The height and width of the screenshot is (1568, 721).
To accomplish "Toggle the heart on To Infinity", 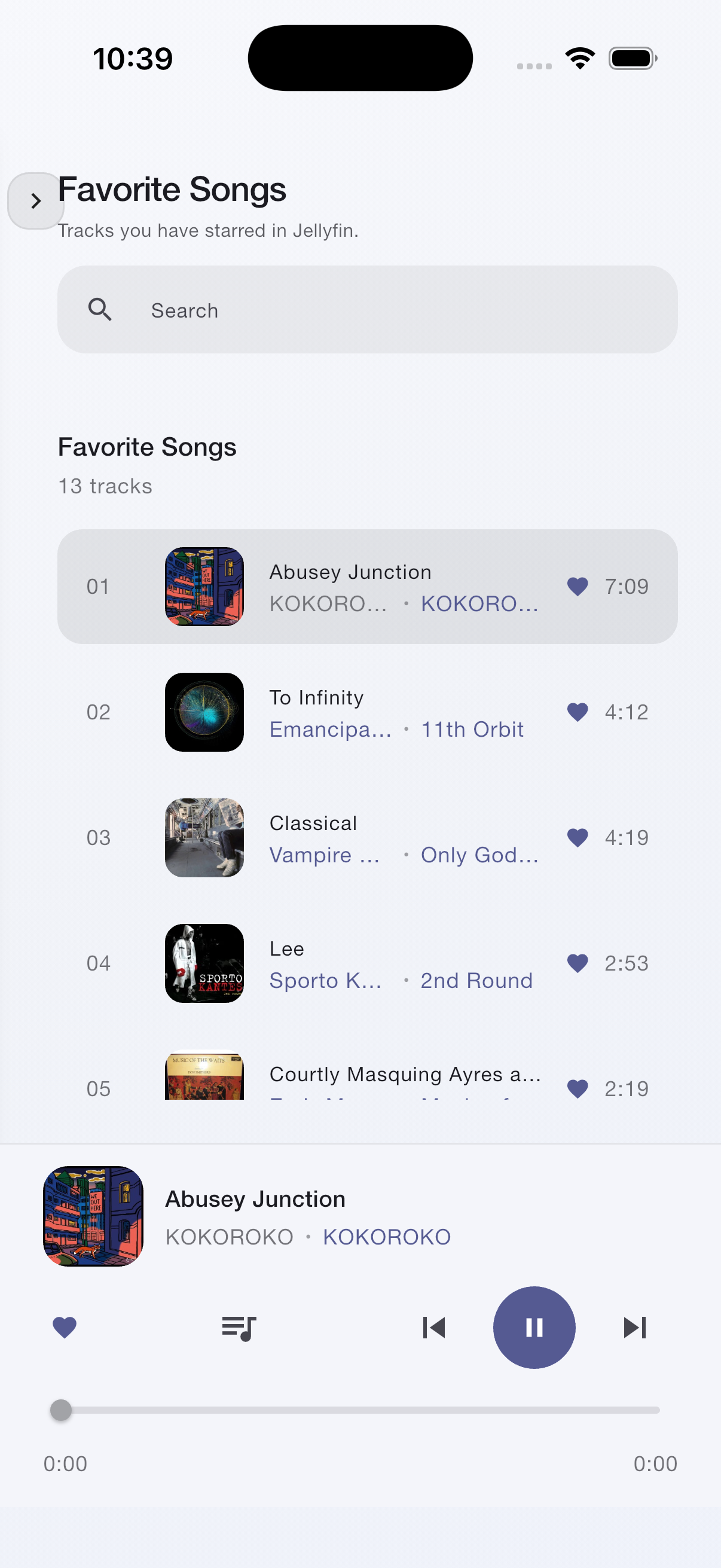I will tap(578, 712).
